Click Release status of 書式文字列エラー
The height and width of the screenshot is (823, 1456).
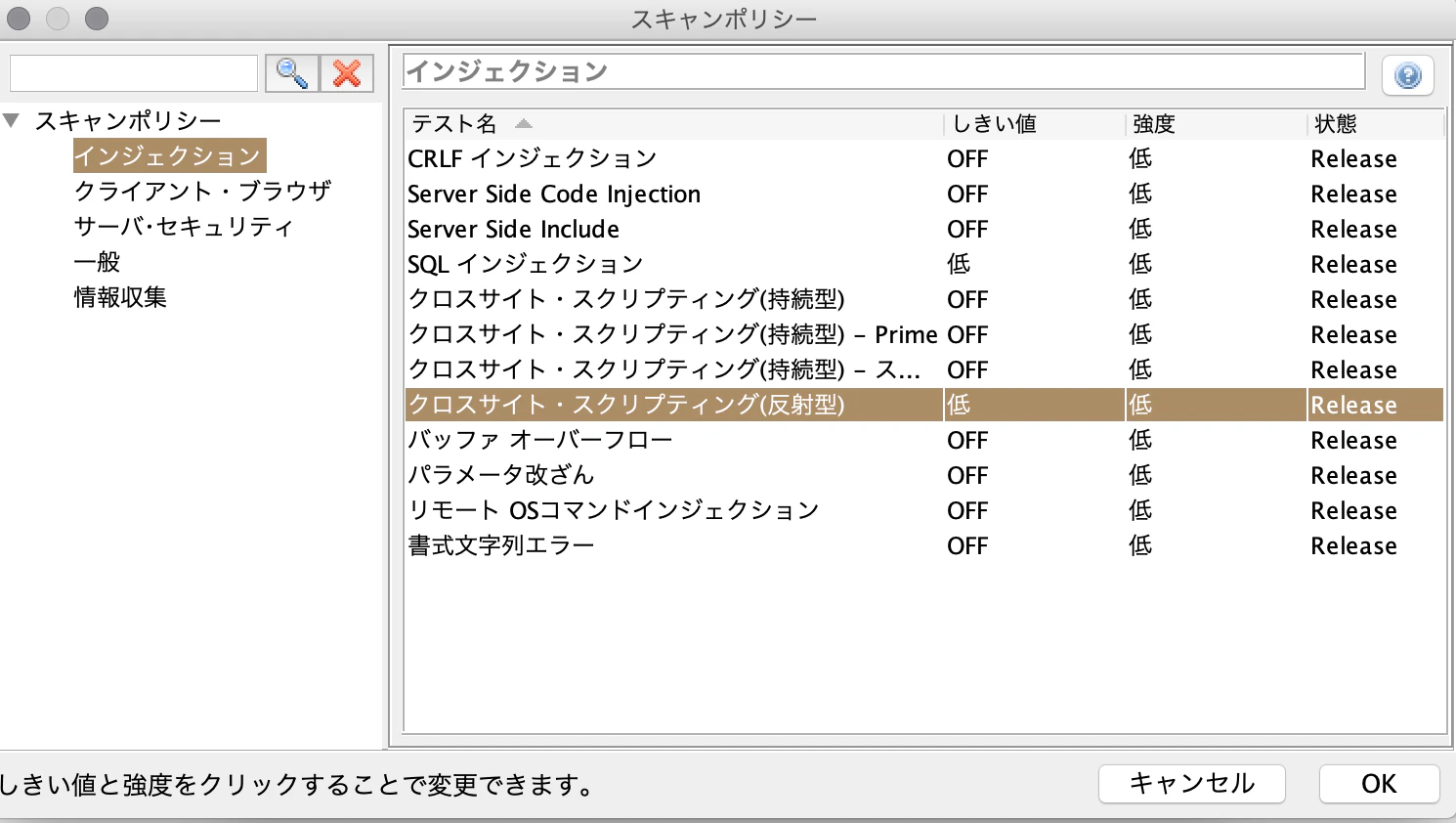pos(1353,545)
